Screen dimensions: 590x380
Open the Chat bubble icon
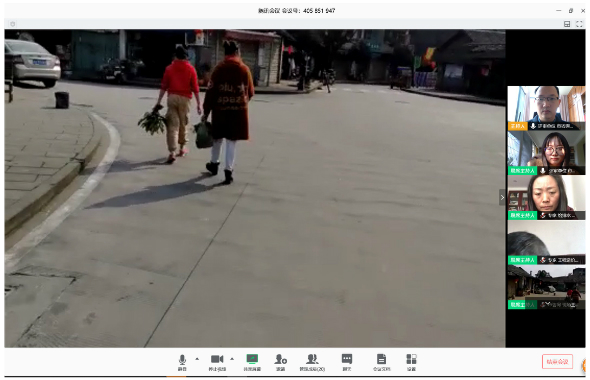(x=347, y=362)
